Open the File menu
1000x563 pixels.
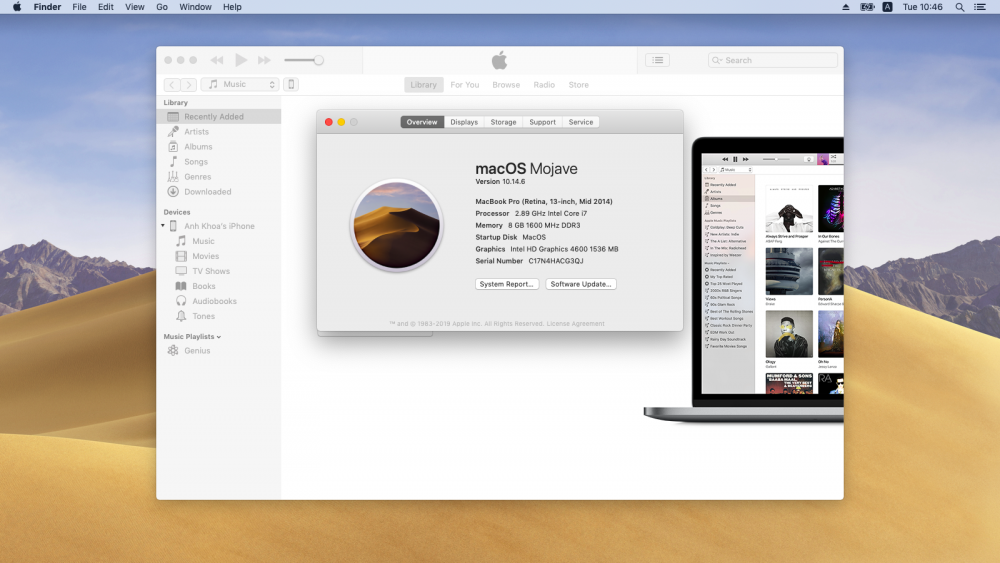(79, 7)
